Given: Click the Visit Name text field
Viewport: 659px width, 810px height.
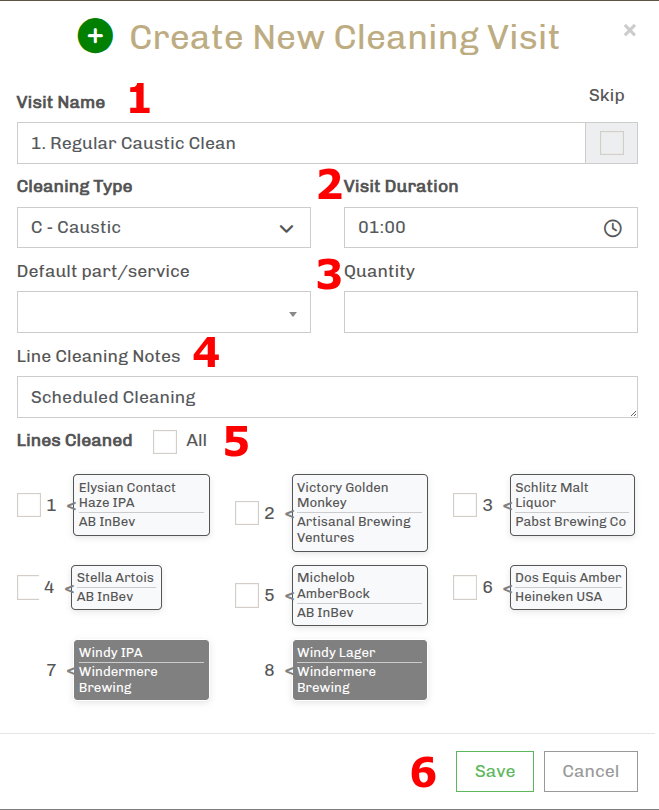Looking at the screenshot, I should point(300,143).
